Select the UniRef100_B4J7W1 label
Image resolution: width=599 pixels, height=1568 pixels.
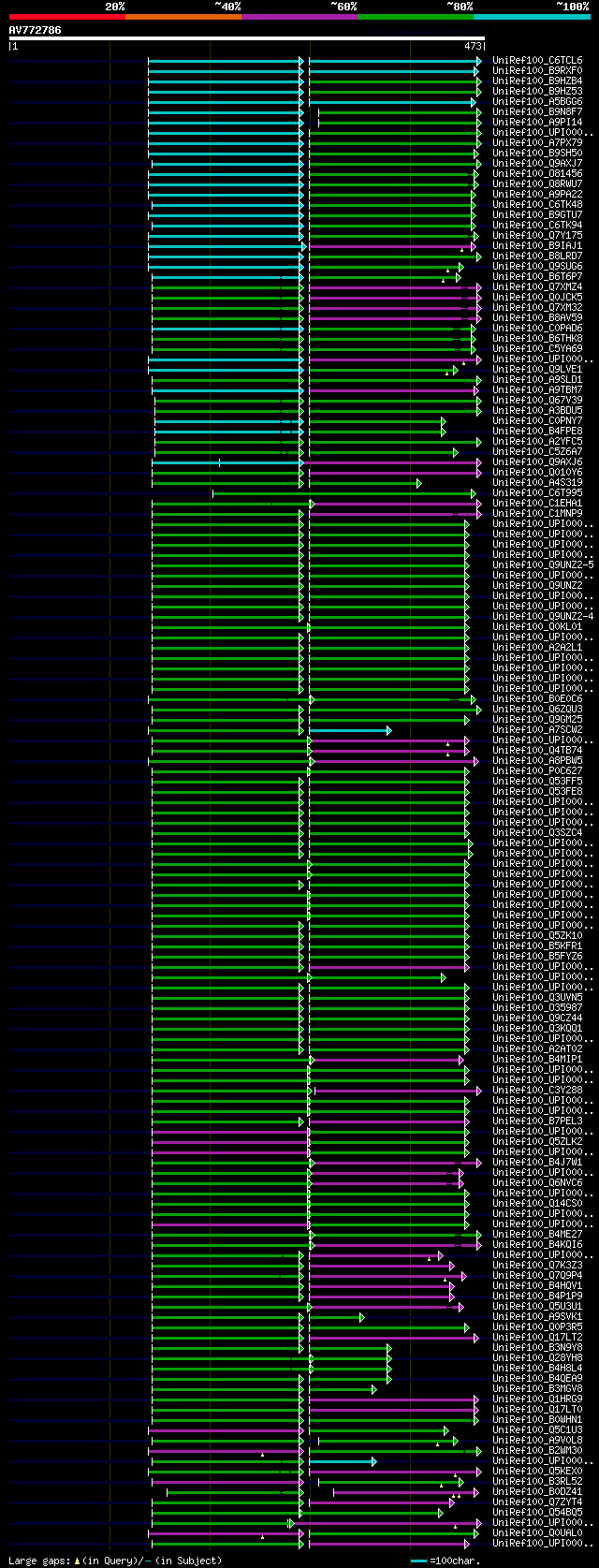click(x=537, y=1163)
